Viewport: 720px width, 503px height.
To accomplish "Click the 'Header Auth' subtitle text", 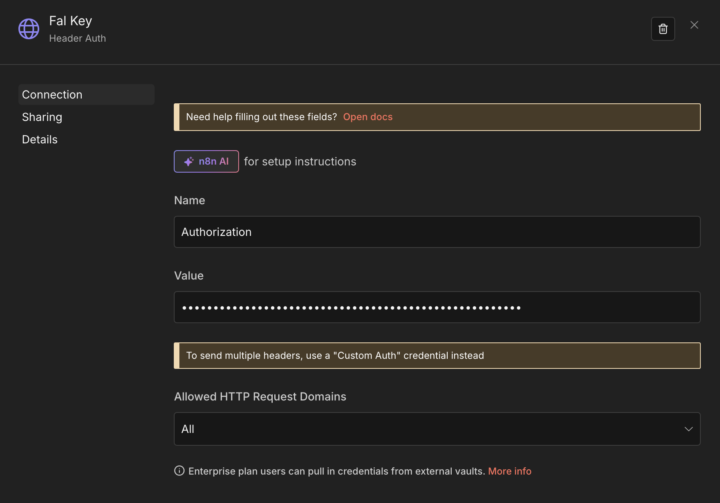I will pos(78,39).
